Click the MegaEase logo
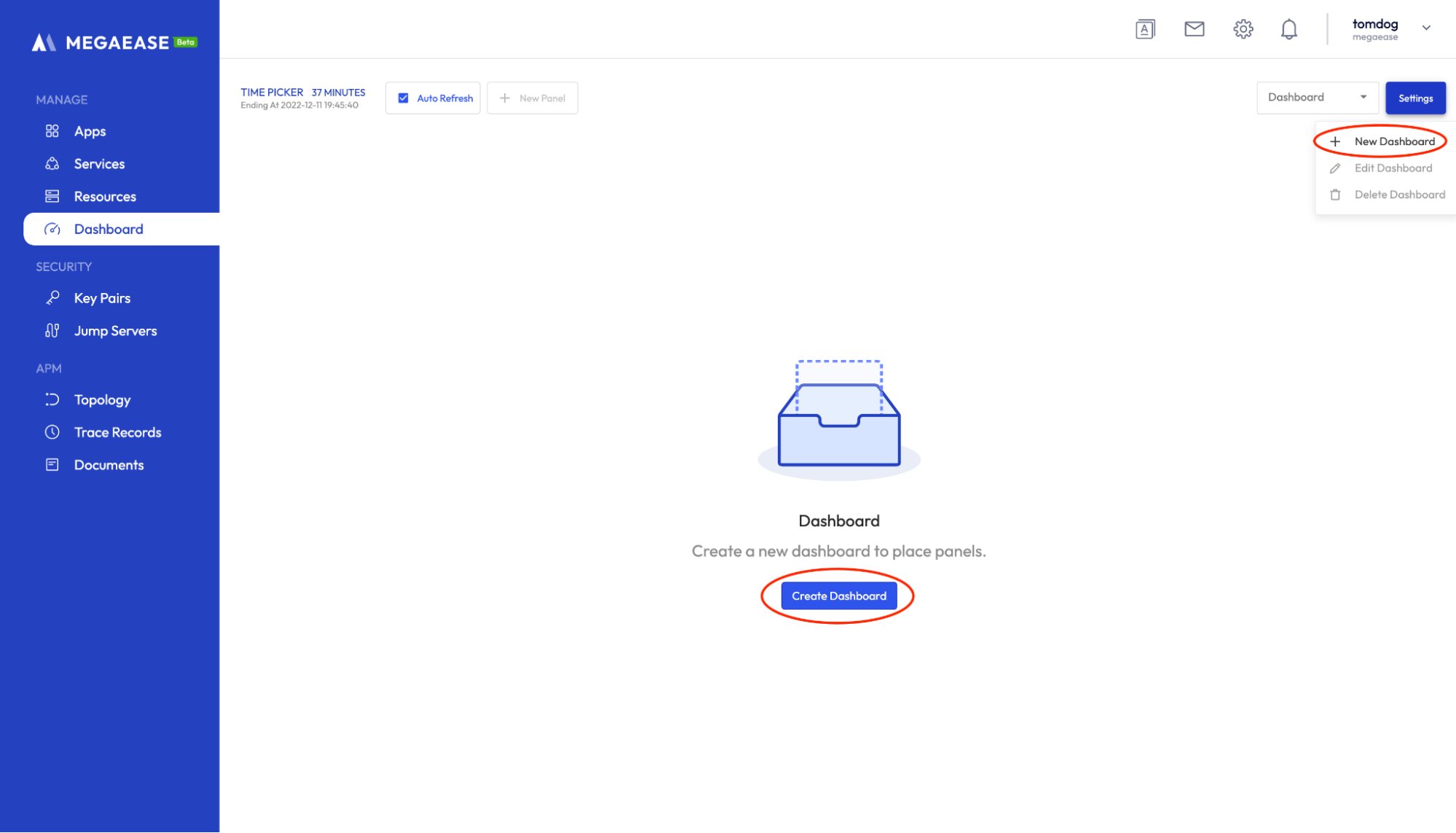 point(114,42)
